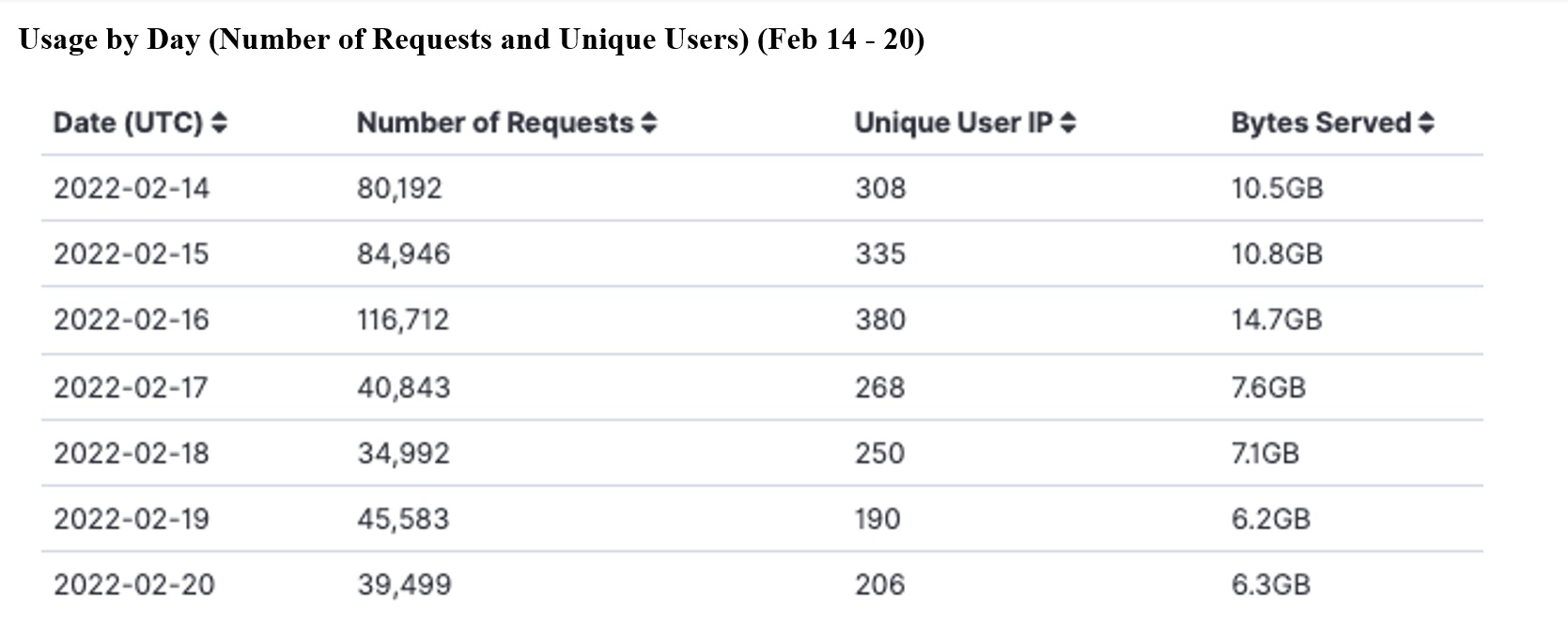Click the 116,712 requests value
The width and height of the screenshot is (1568, 643).
pyautogui.click(x=403, y=320)
